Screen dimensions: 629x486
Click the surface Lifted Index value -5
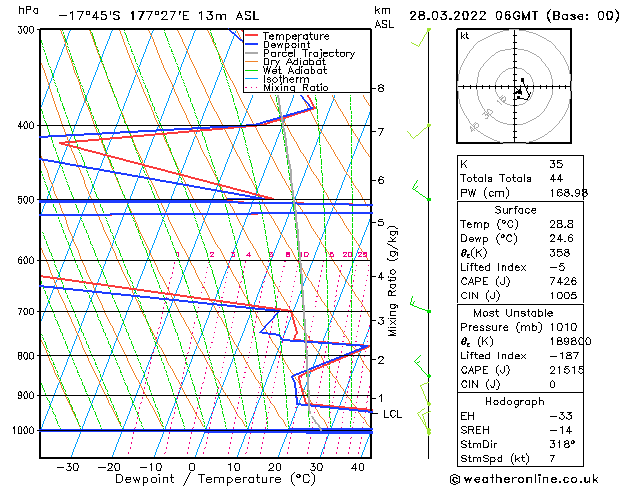(x=557, y=267)
